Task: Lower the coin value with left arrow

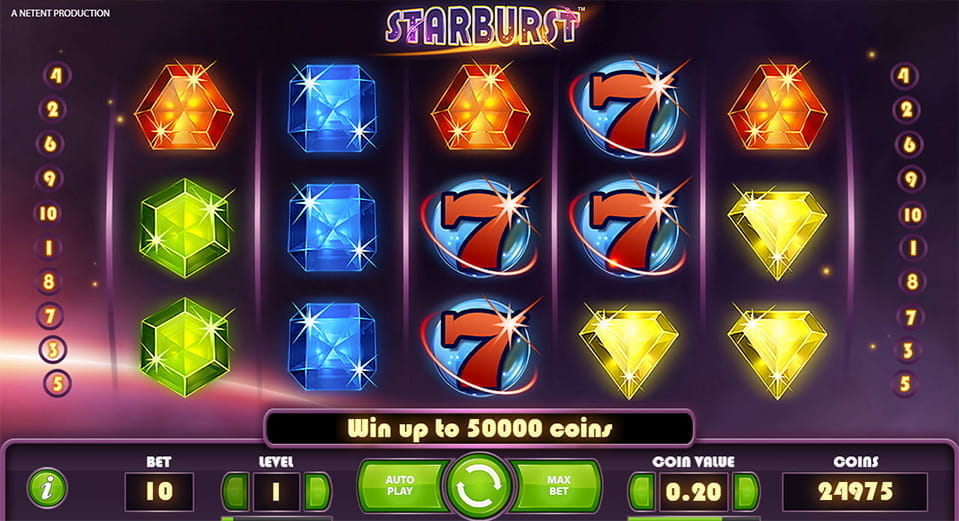Action: tap(643, 492)
